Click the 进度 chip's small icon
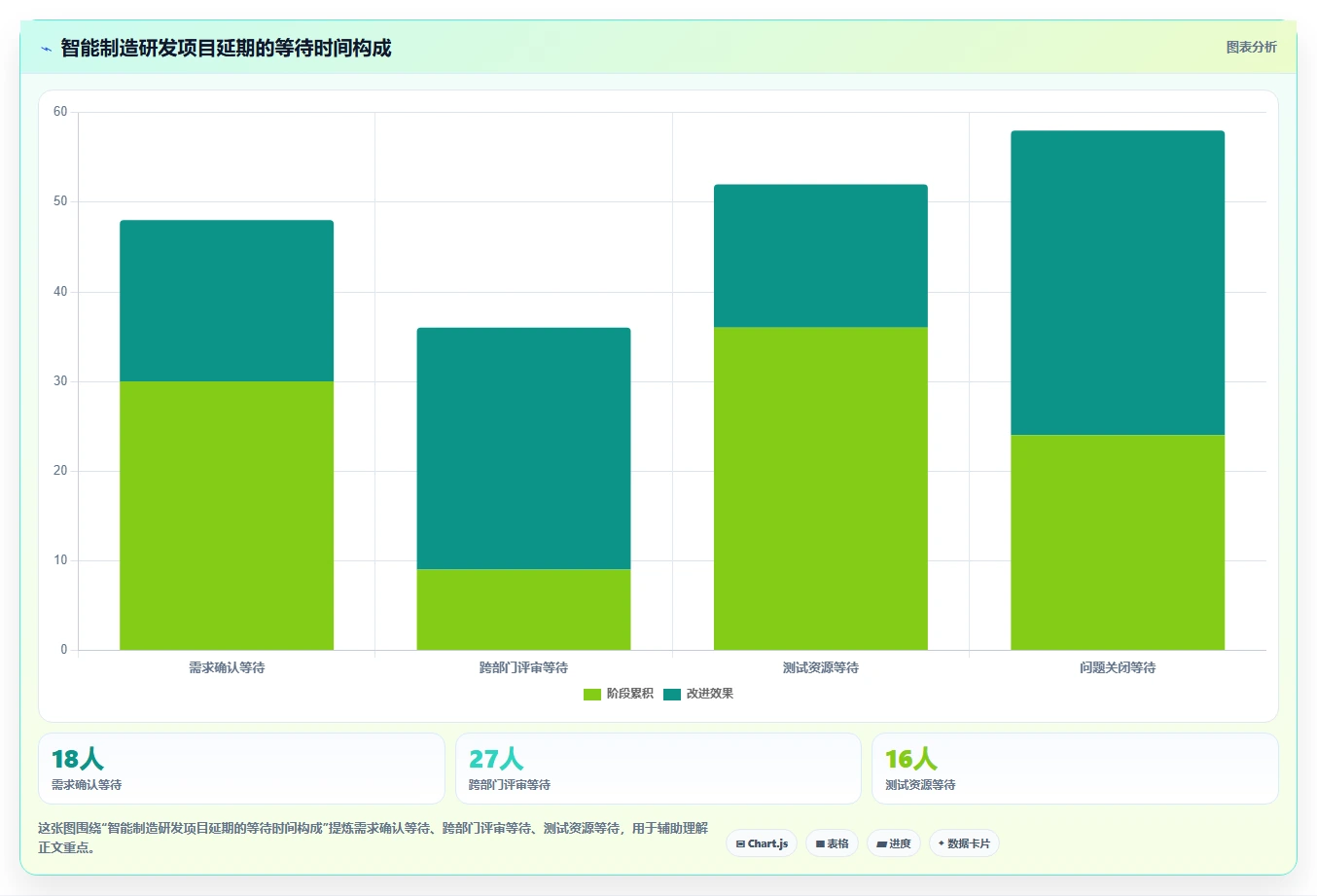The image size is (1317, 896). pos(881,843)
